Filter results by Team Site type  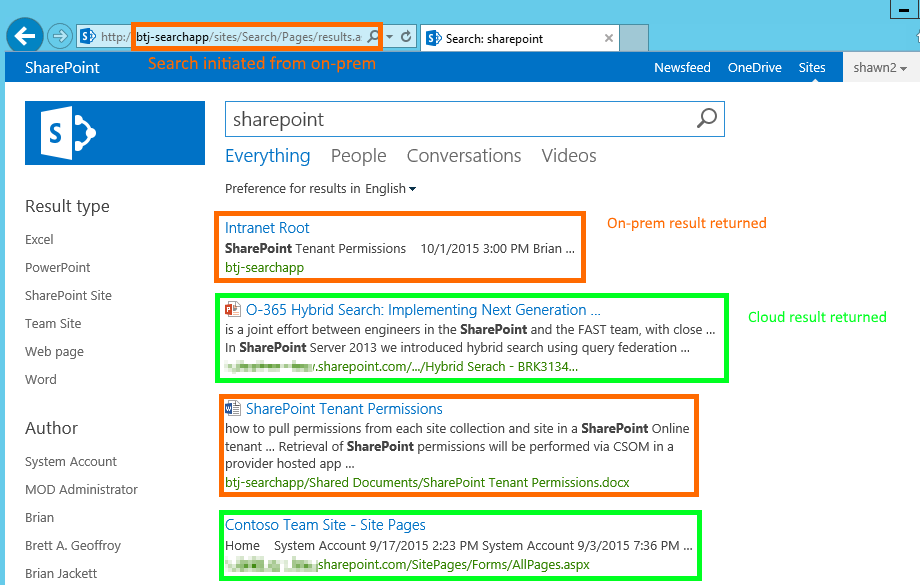tap(53, 323)
